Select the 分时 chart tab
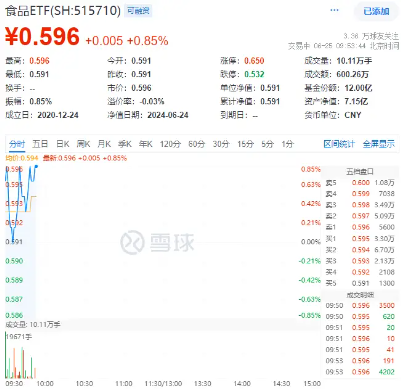 pos(17,144)
